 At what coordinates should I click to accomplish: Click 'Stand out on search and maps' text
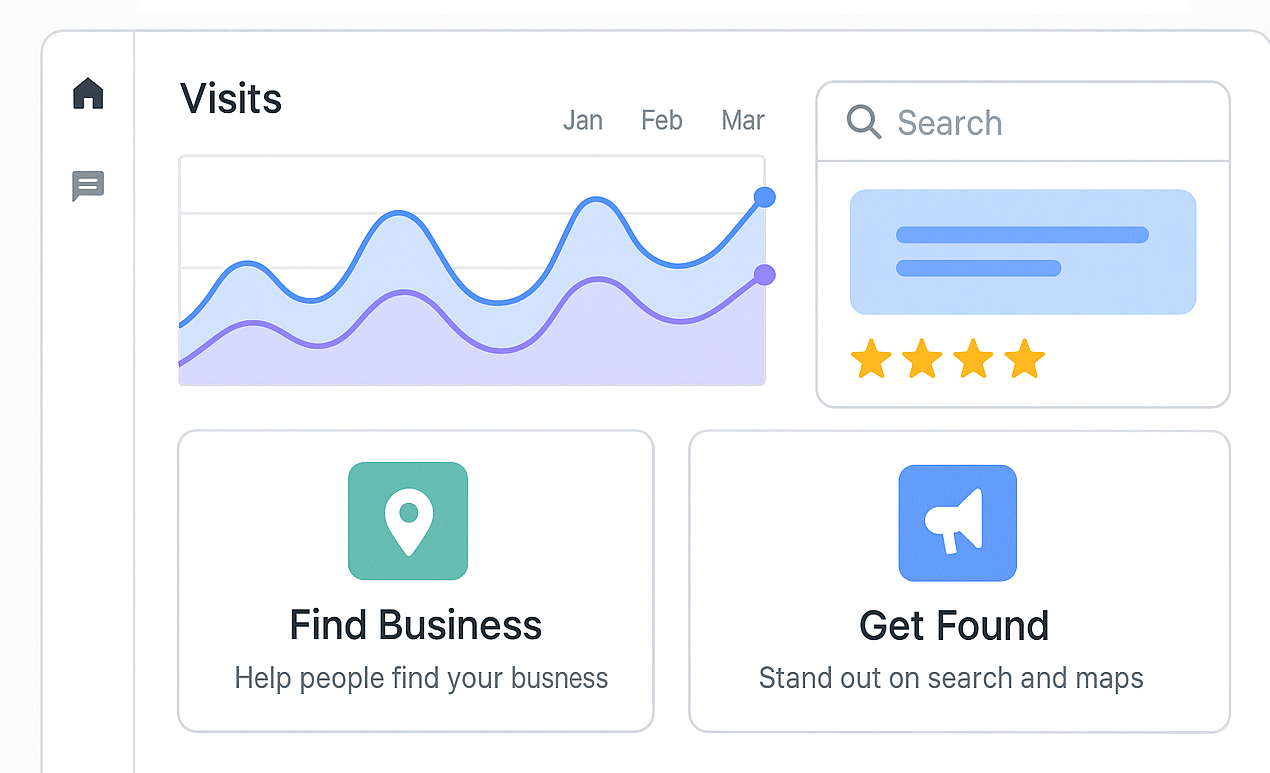(x=951, y=678)
